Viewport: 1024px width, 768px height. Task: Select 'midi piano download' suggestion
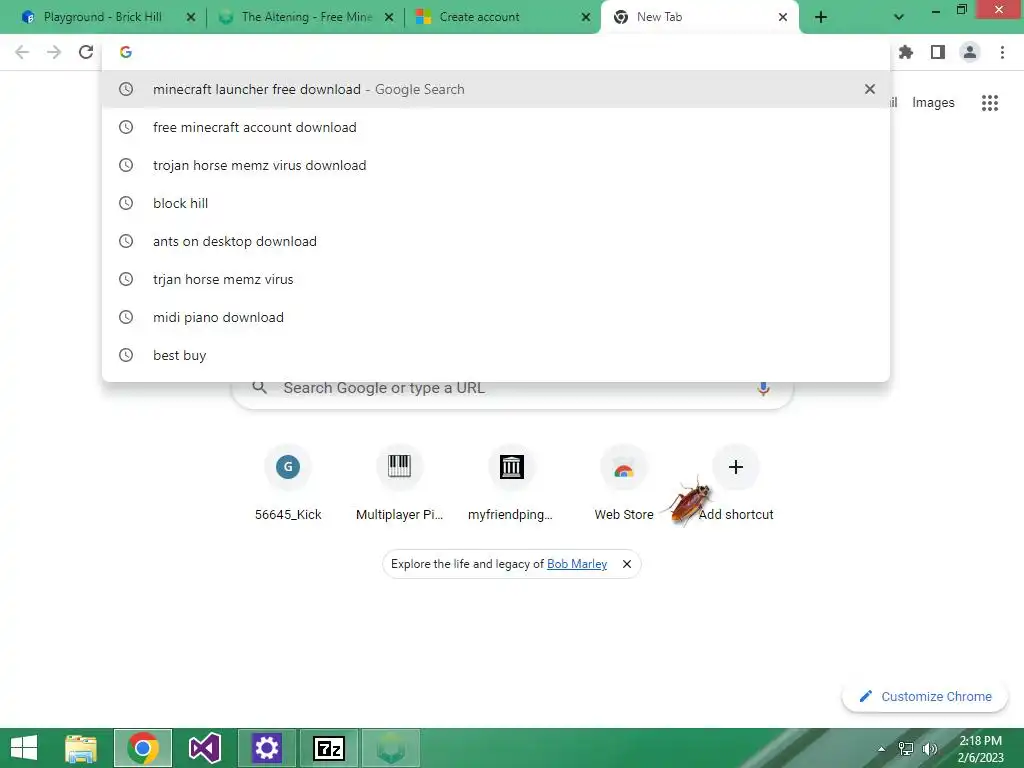496,317
